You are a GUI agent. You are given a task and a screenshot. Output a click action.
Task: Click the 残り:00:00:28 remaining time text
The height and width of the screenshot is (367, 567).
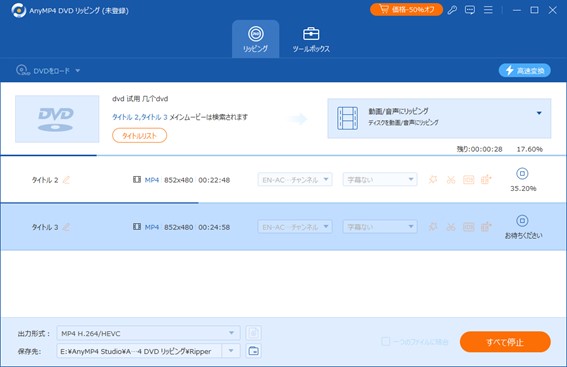click(x=479, y=149)
